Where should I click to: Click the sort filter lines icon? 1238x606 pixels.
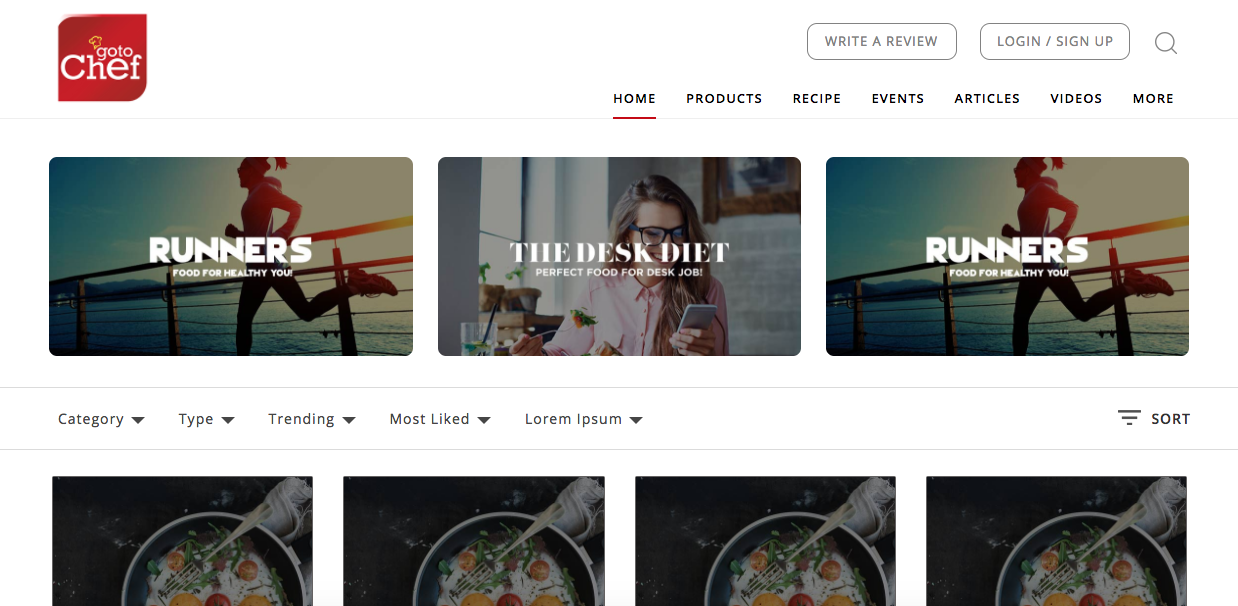click(1129, 418)
